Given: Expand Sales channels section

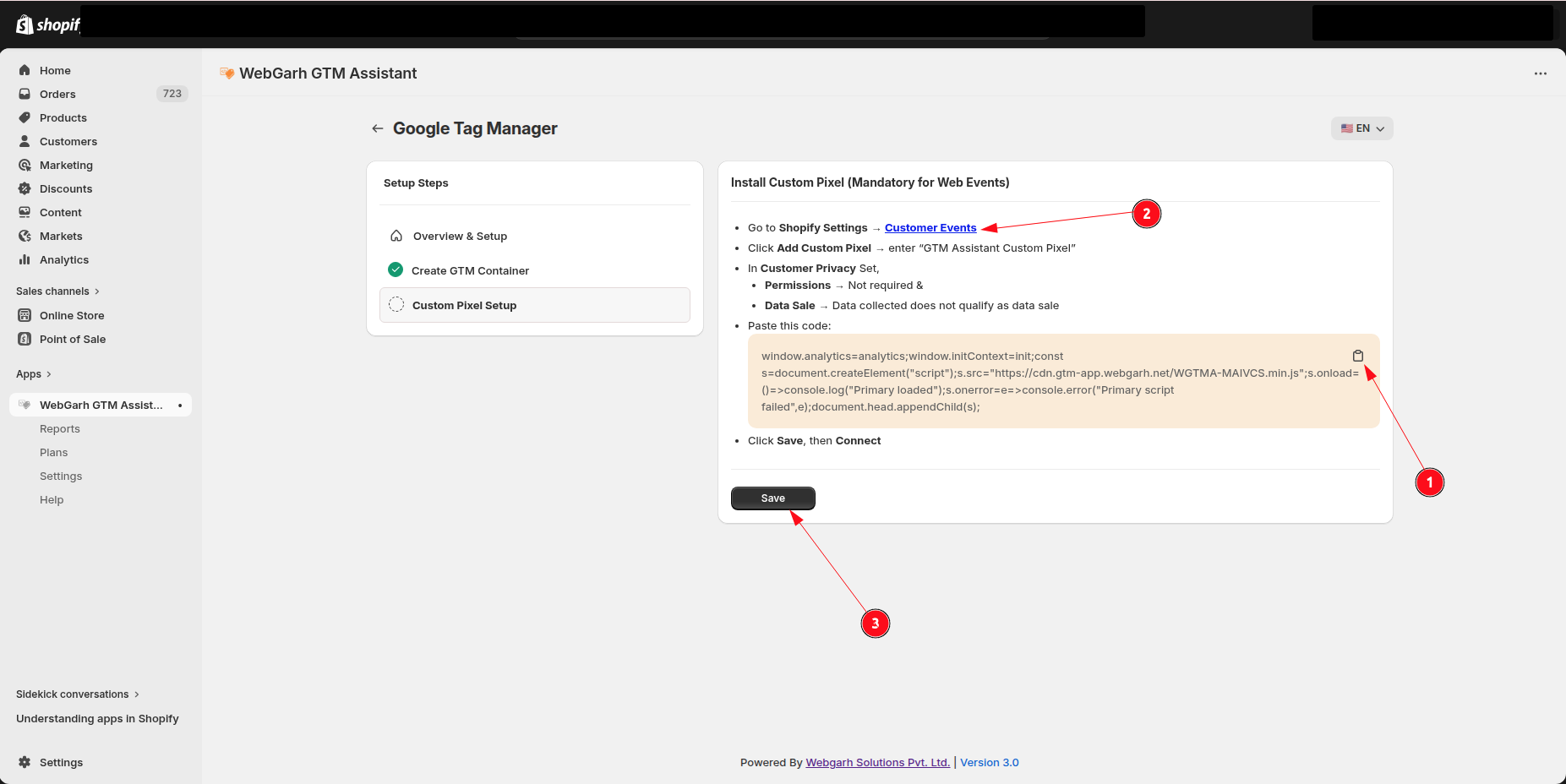Looking at the screenshot, I should [57, 291].
